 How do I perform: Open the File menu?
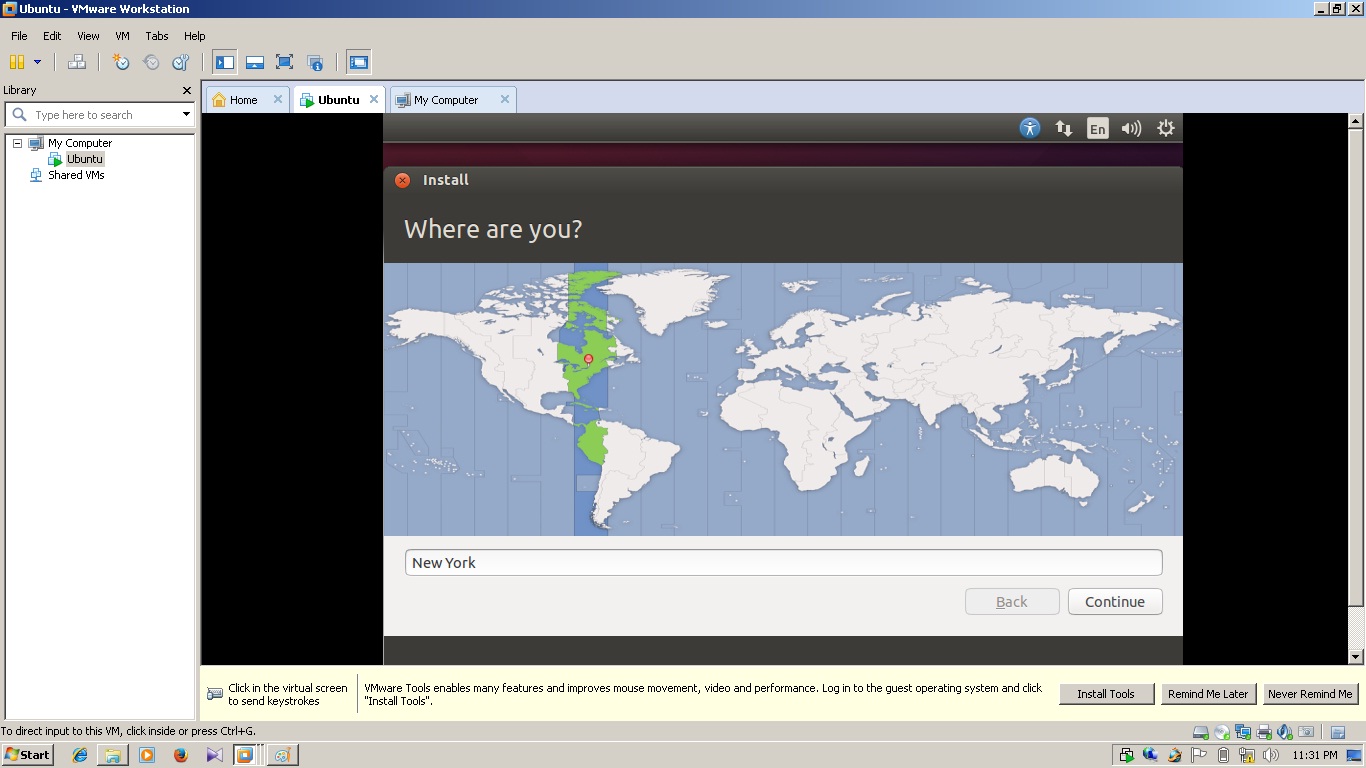[19, 36]
